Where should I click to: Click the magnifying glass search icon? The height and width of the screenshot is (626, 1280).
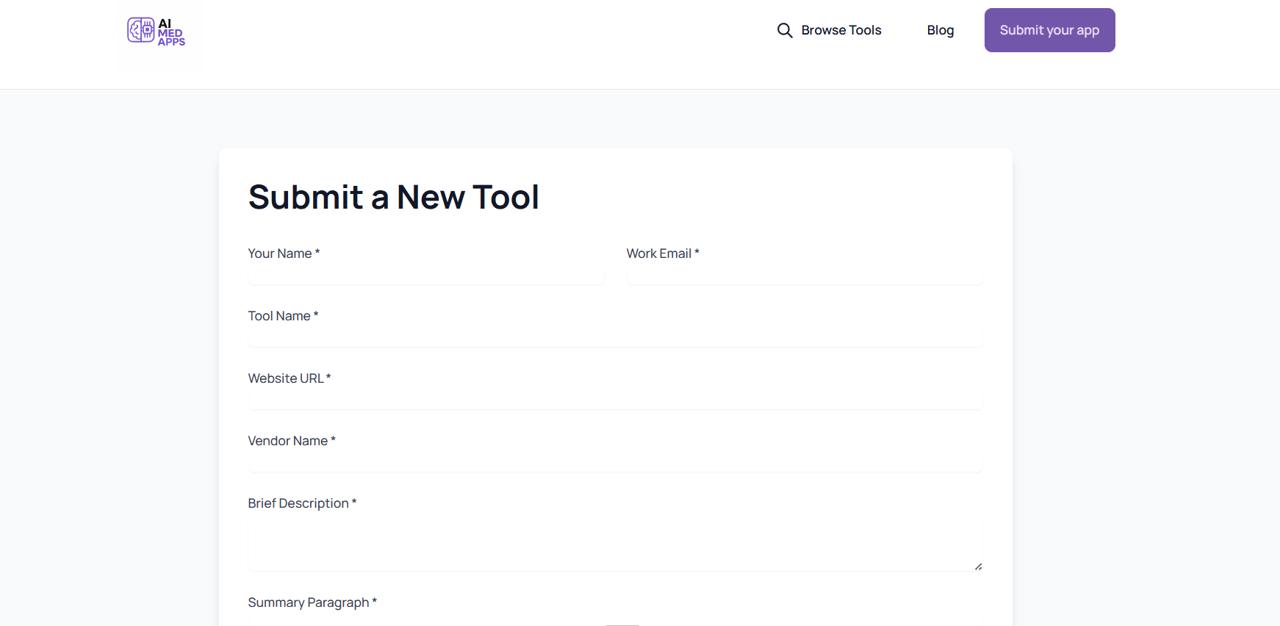785,30
